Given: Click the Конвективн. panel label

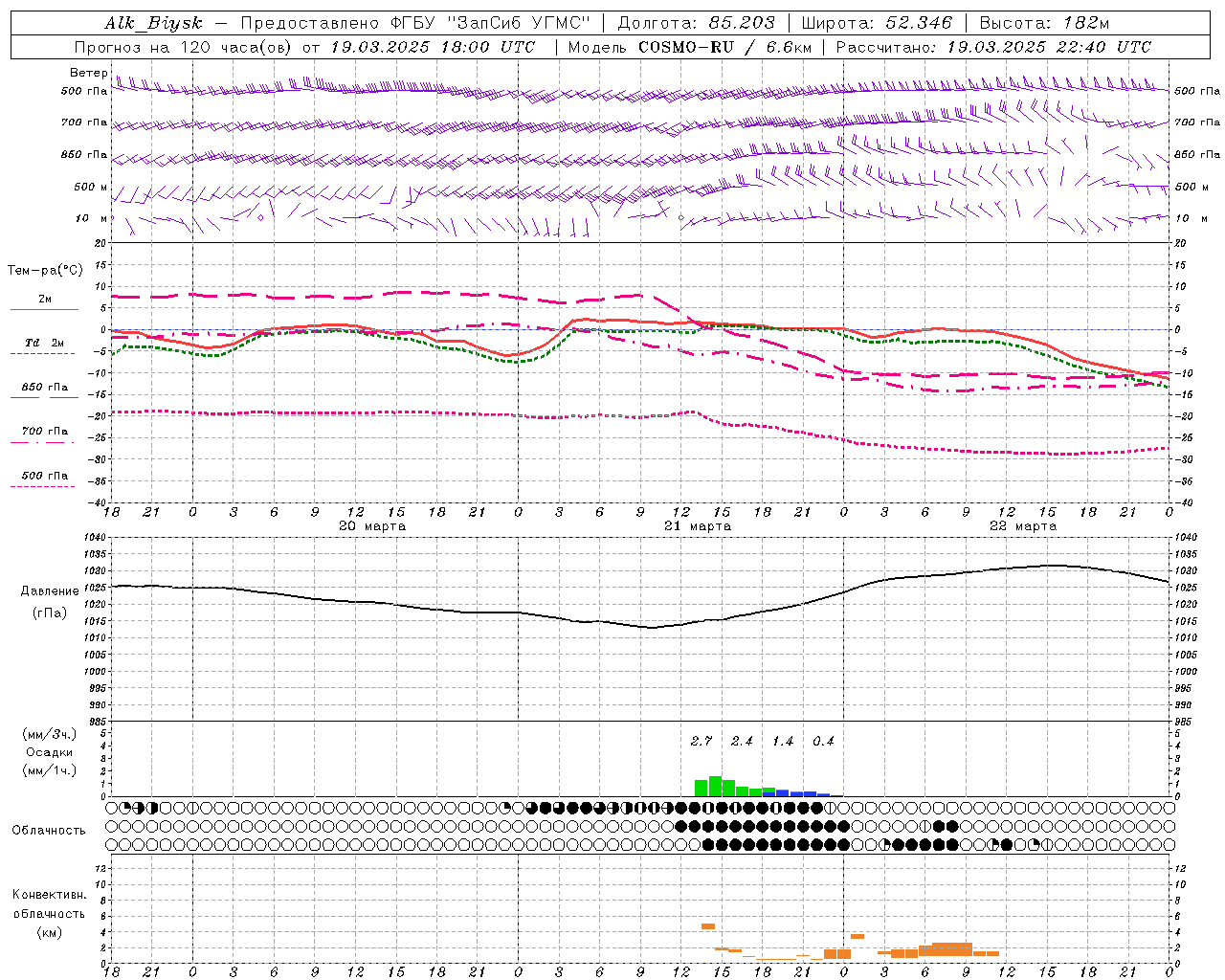Looking at the screenshot, I should click(x=49, y=895).
